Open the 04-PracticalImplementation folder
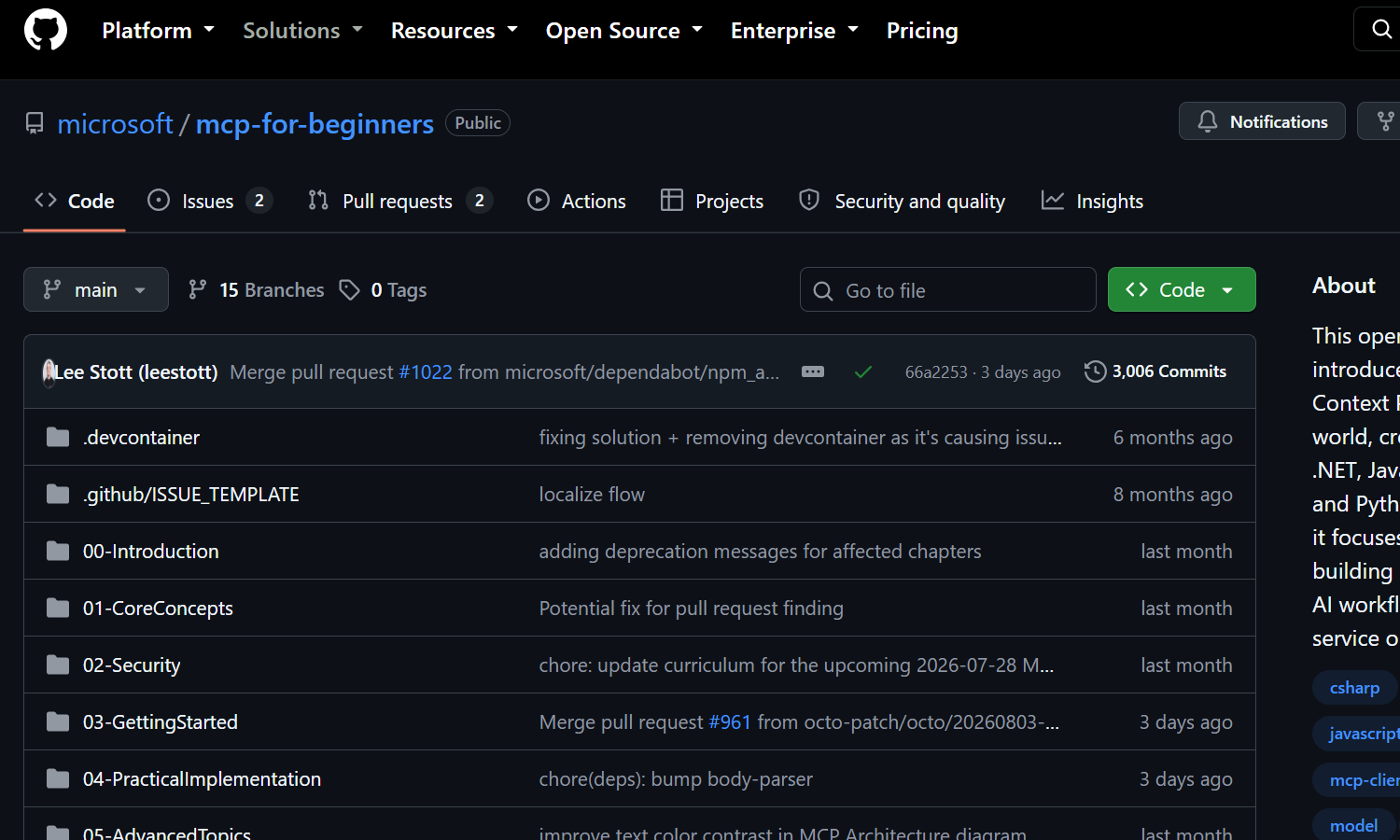1400x840 pixels. (202, 778)
